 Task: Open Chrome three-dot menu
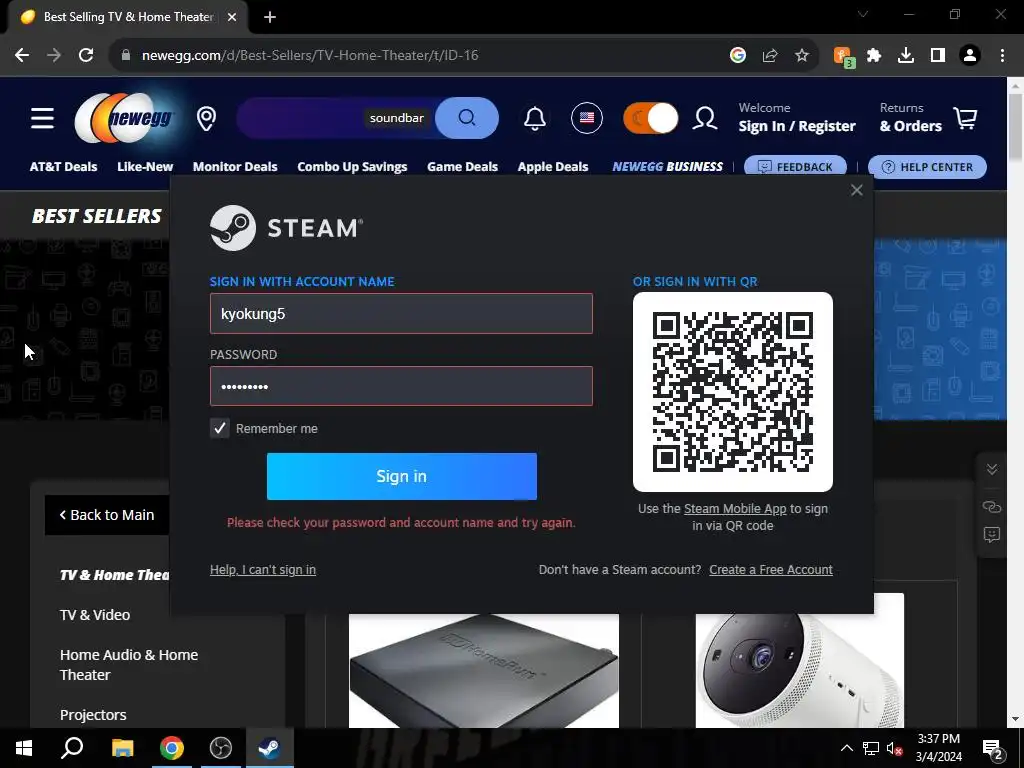[x=1002, y=56]
